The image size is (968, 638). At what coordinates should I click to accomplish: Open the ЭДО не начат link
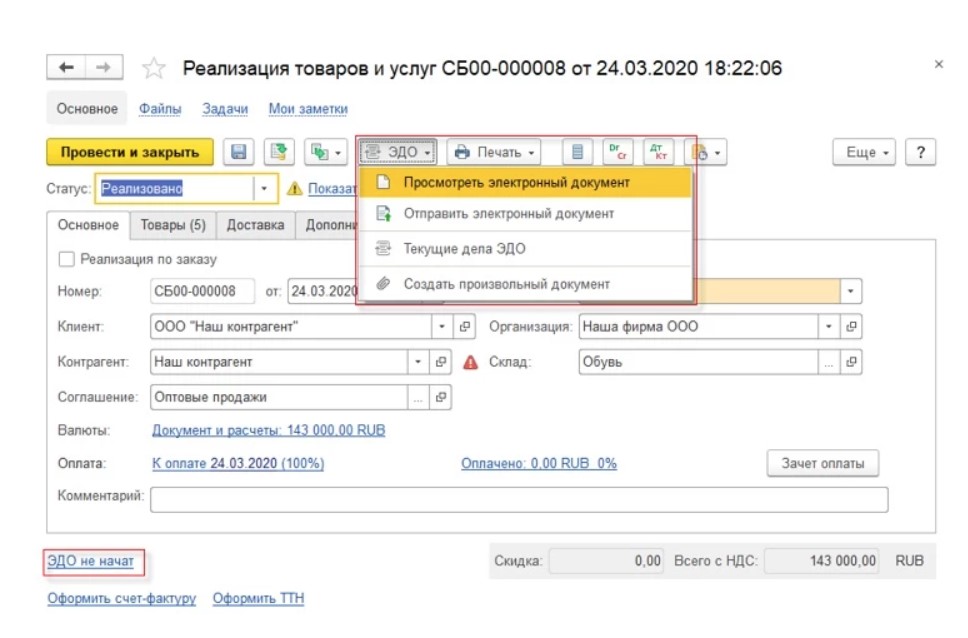click(x=91, y=561)
